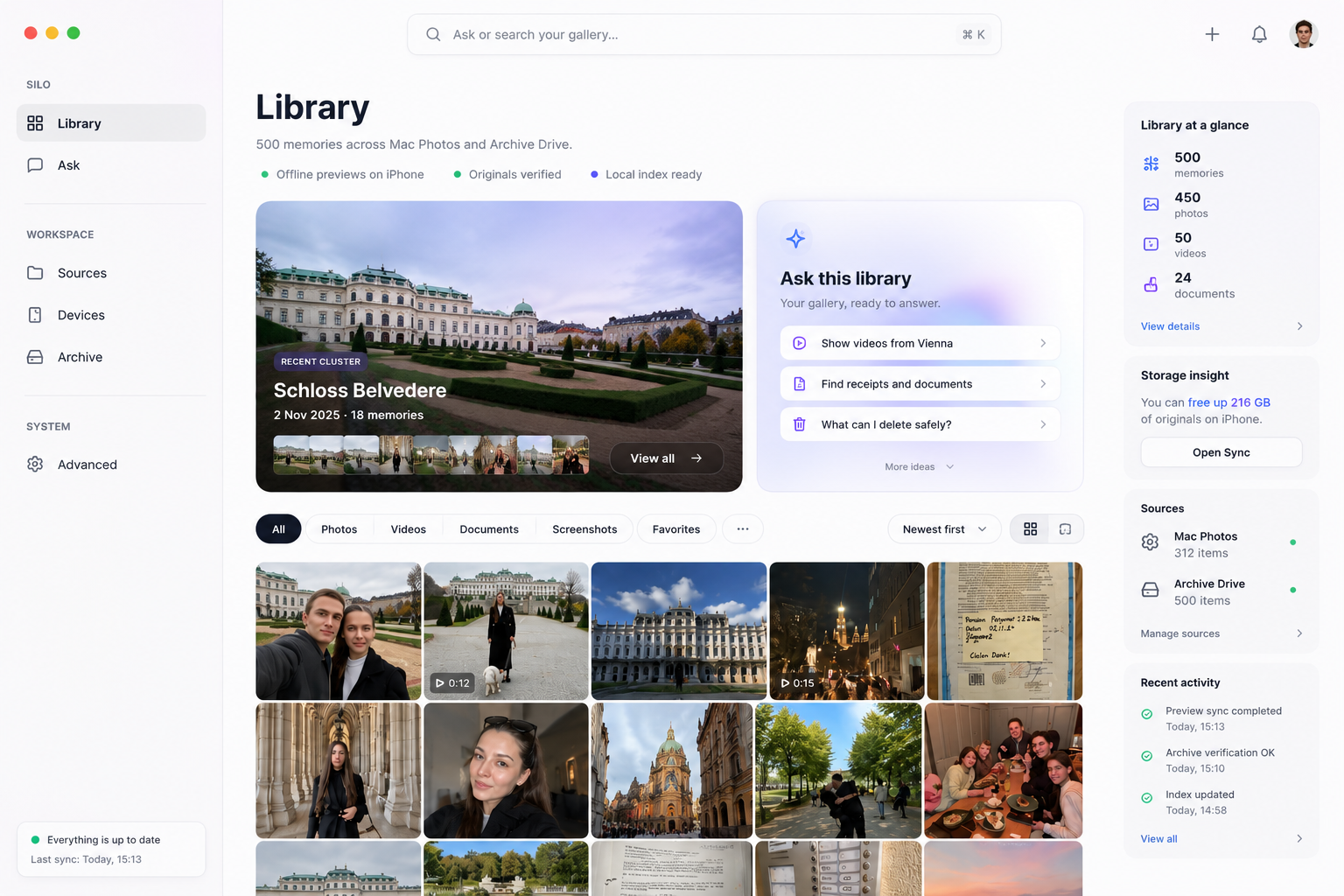This screenshot has width=1344, height=896.
Task: Open the Manage sources link
Action: point(1179,633)
